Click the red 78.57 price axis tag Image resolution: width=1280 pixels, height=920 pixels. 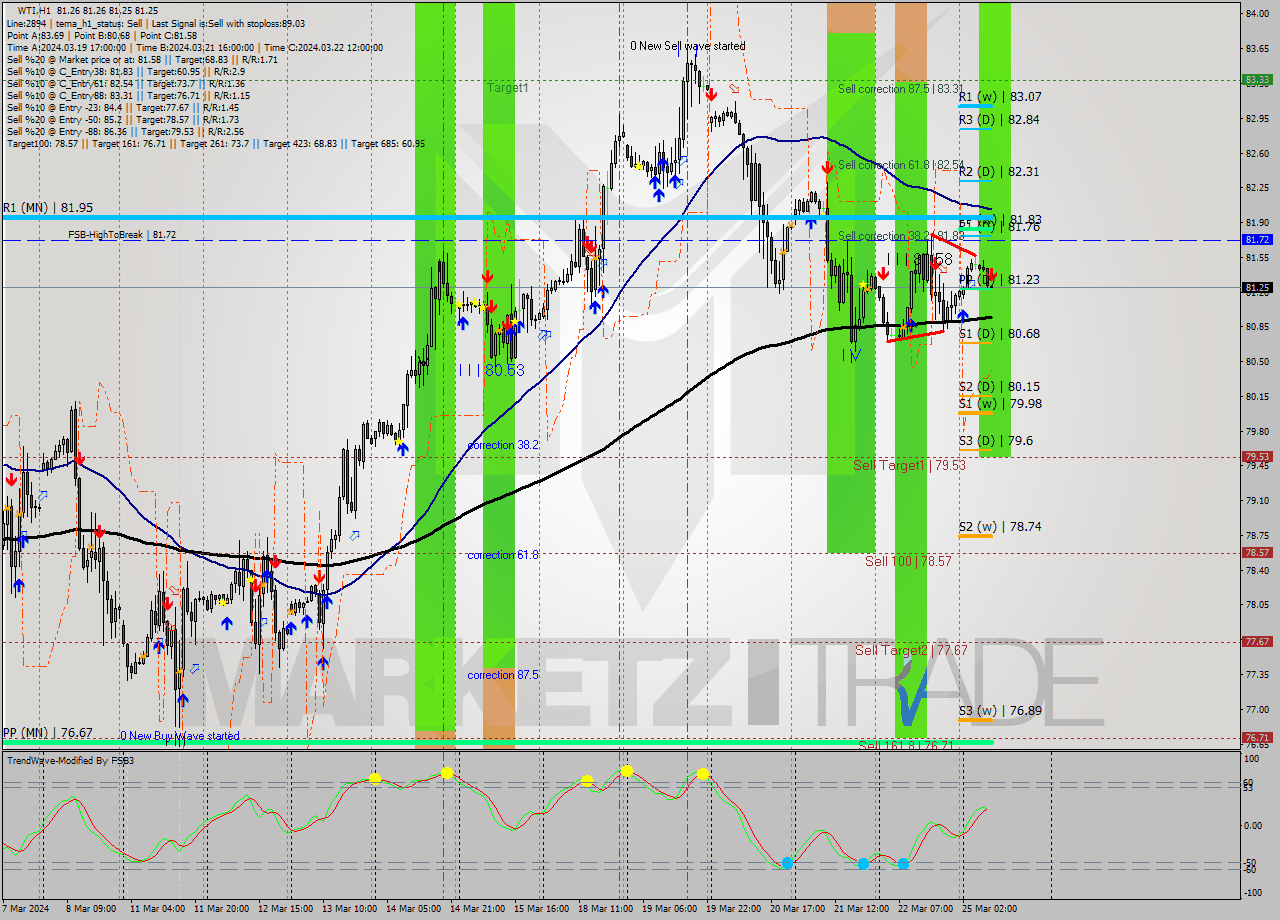pyautogui.click(x=1257, y=552)
